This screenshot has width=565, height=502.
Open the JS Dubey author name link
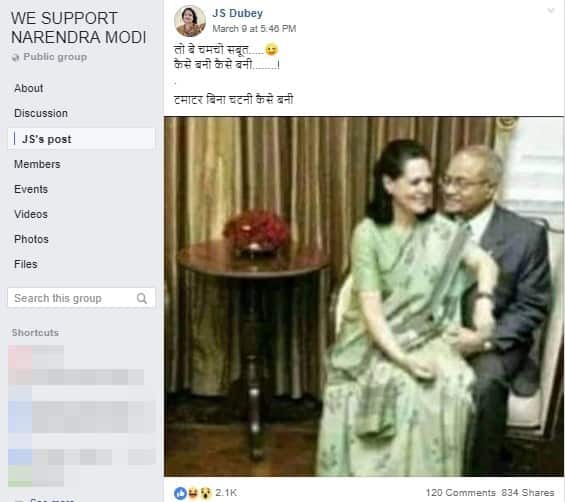[x=237, y=13]
